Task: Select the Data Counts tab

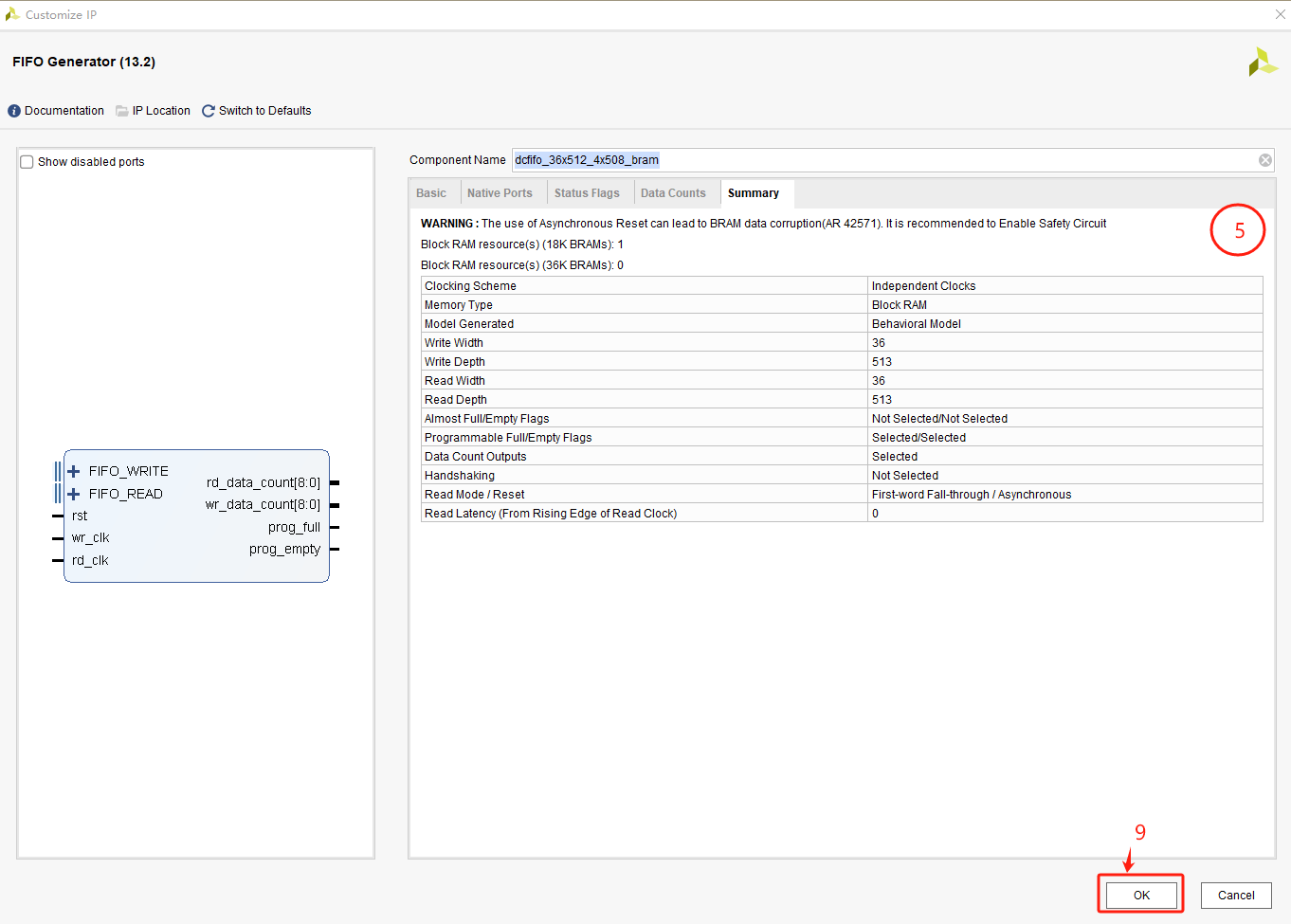Action: coord(673,193)
